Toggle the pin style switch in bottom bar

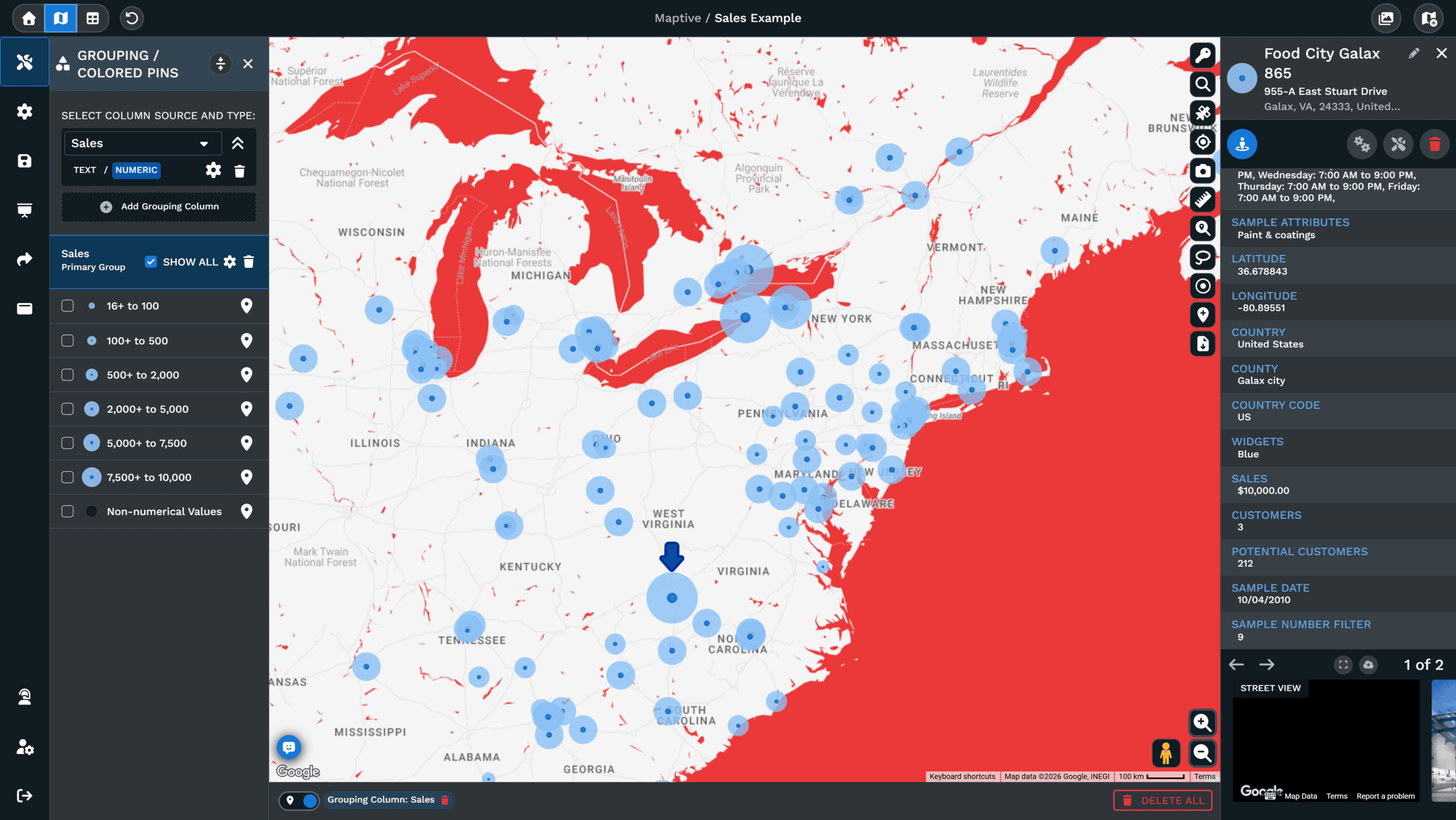(x=299, y=801)
